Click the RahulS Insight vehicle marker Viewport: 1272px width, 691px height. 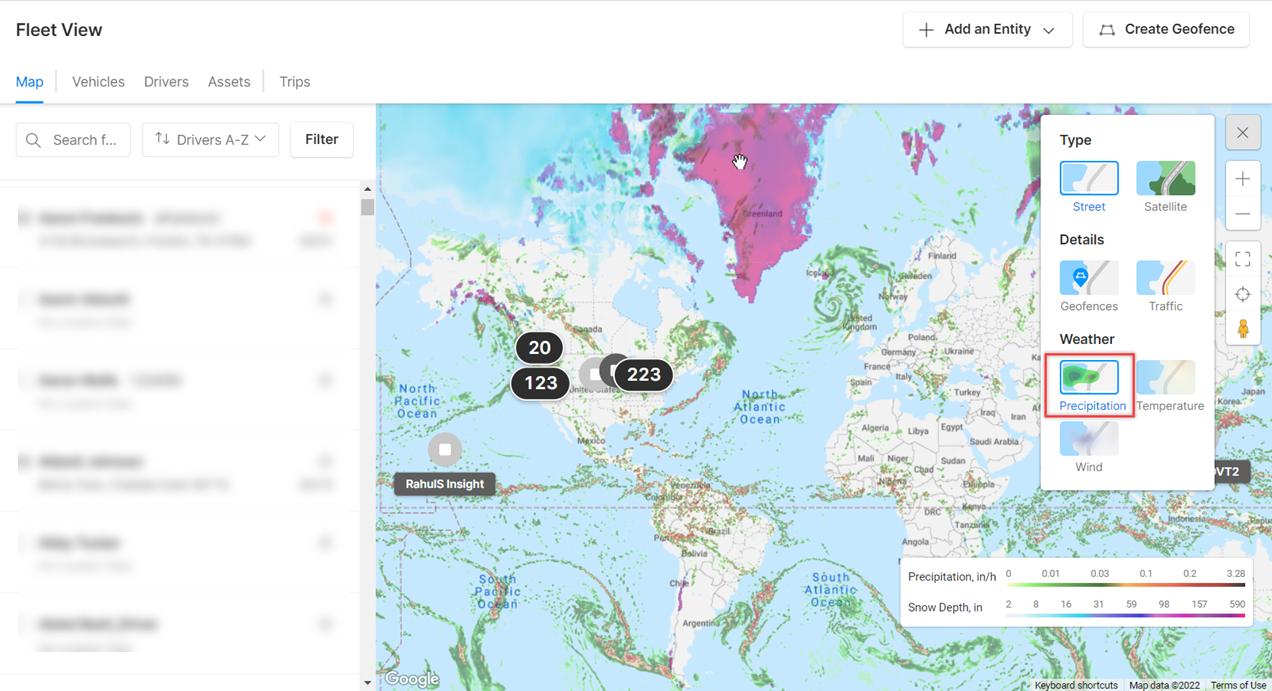(445, 450)
